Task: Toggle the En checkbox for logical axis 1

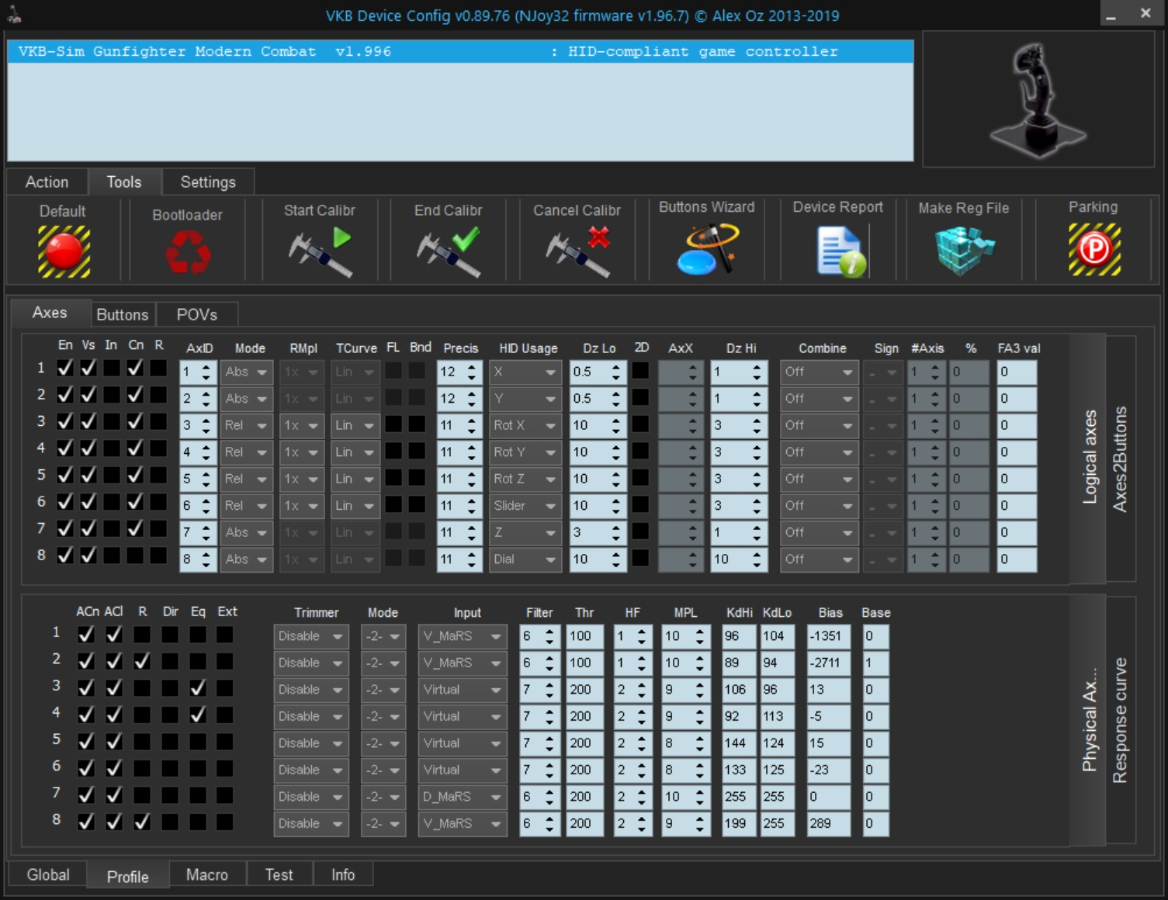Action: (65, 368)
